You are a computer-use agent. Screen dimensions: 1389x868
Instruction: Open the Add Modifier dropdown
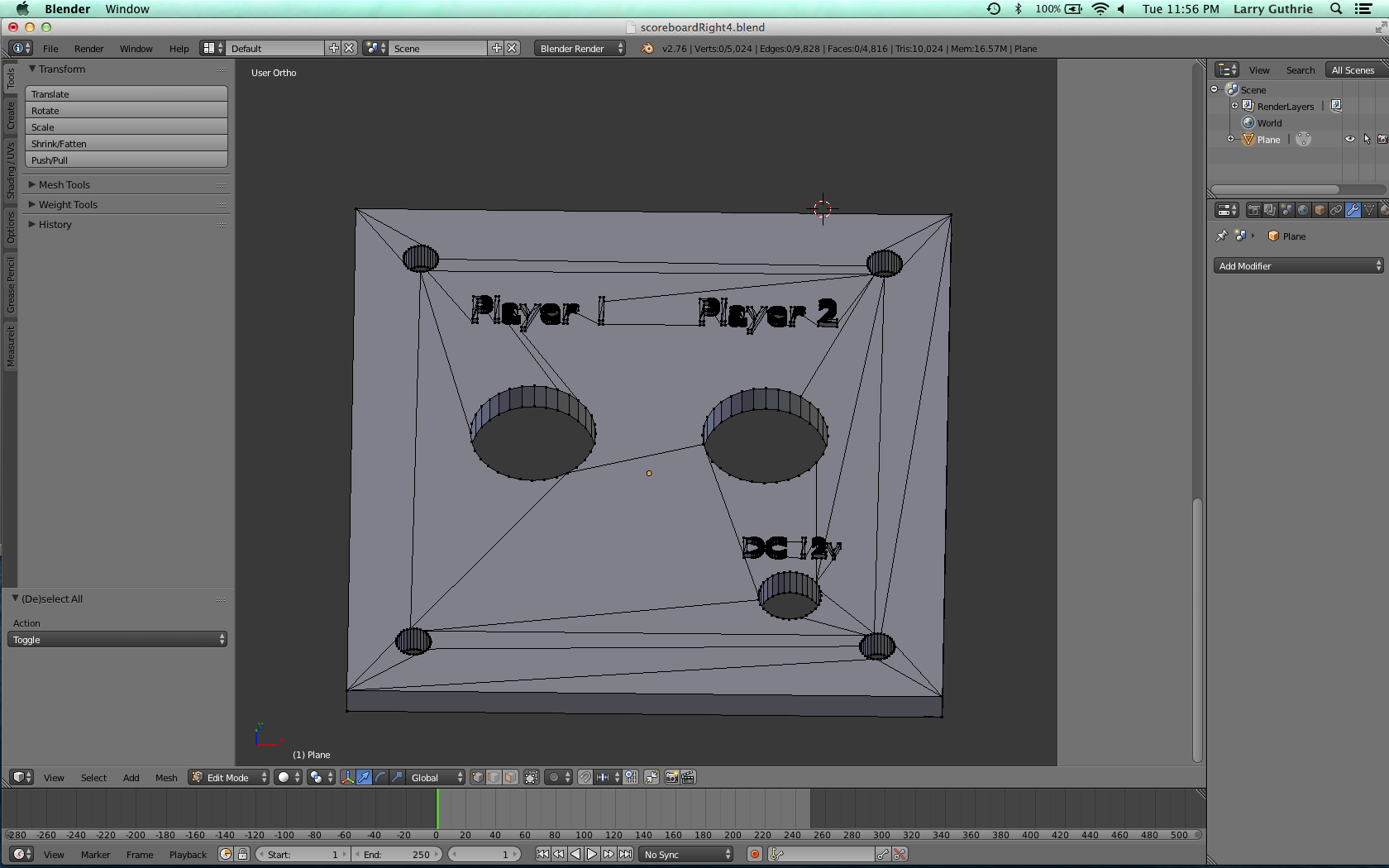click(1298, 266)
